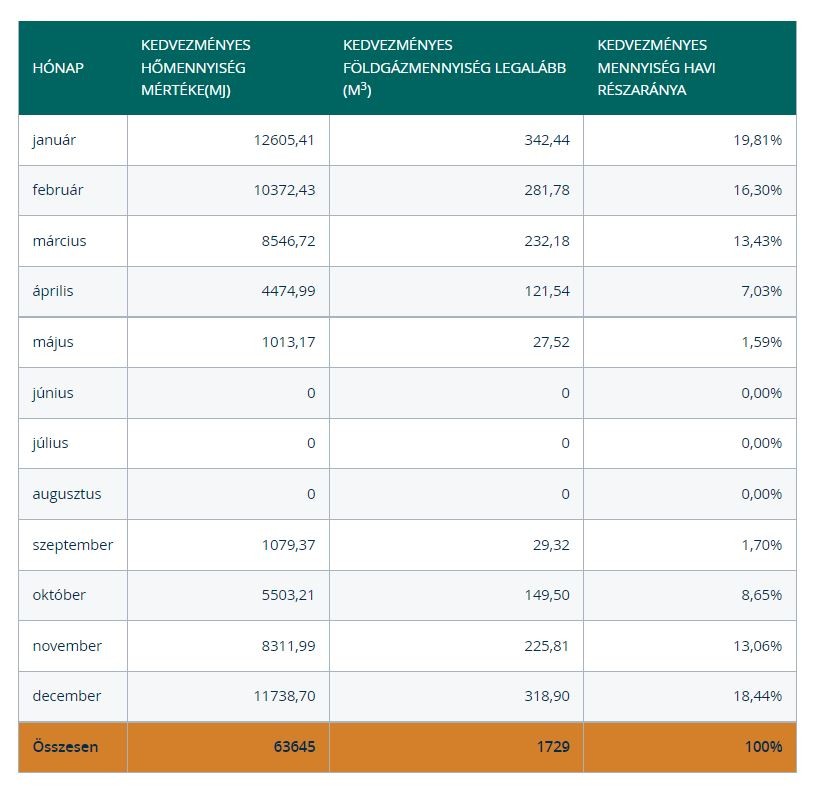Click the december row label
Viewport: 822px width, 793px height.
coord(66,696)
